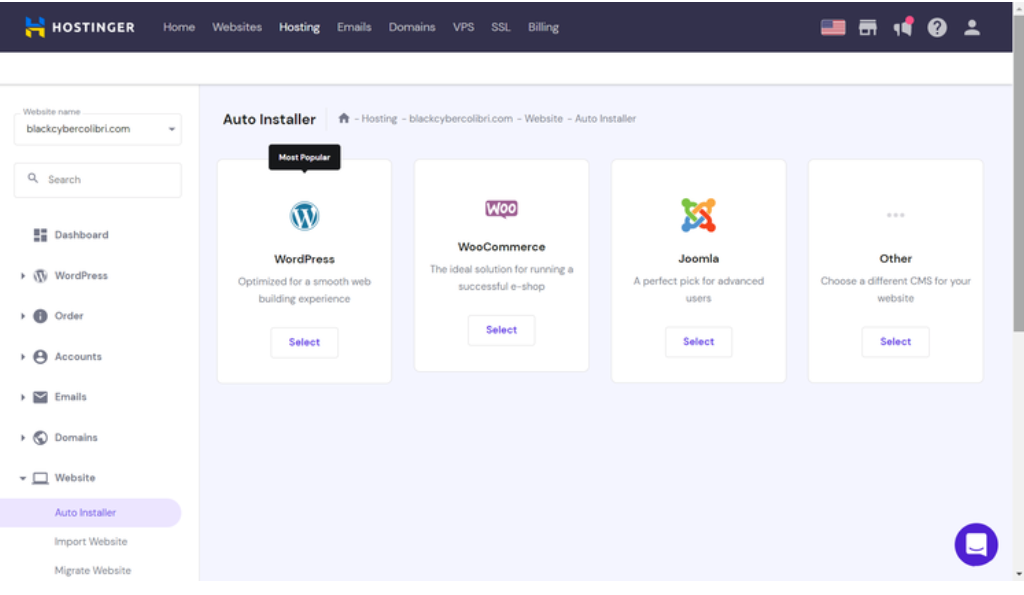The image size is (1024, 595).
Task: Open the Hosting top menu
Action: pos(300,27)
